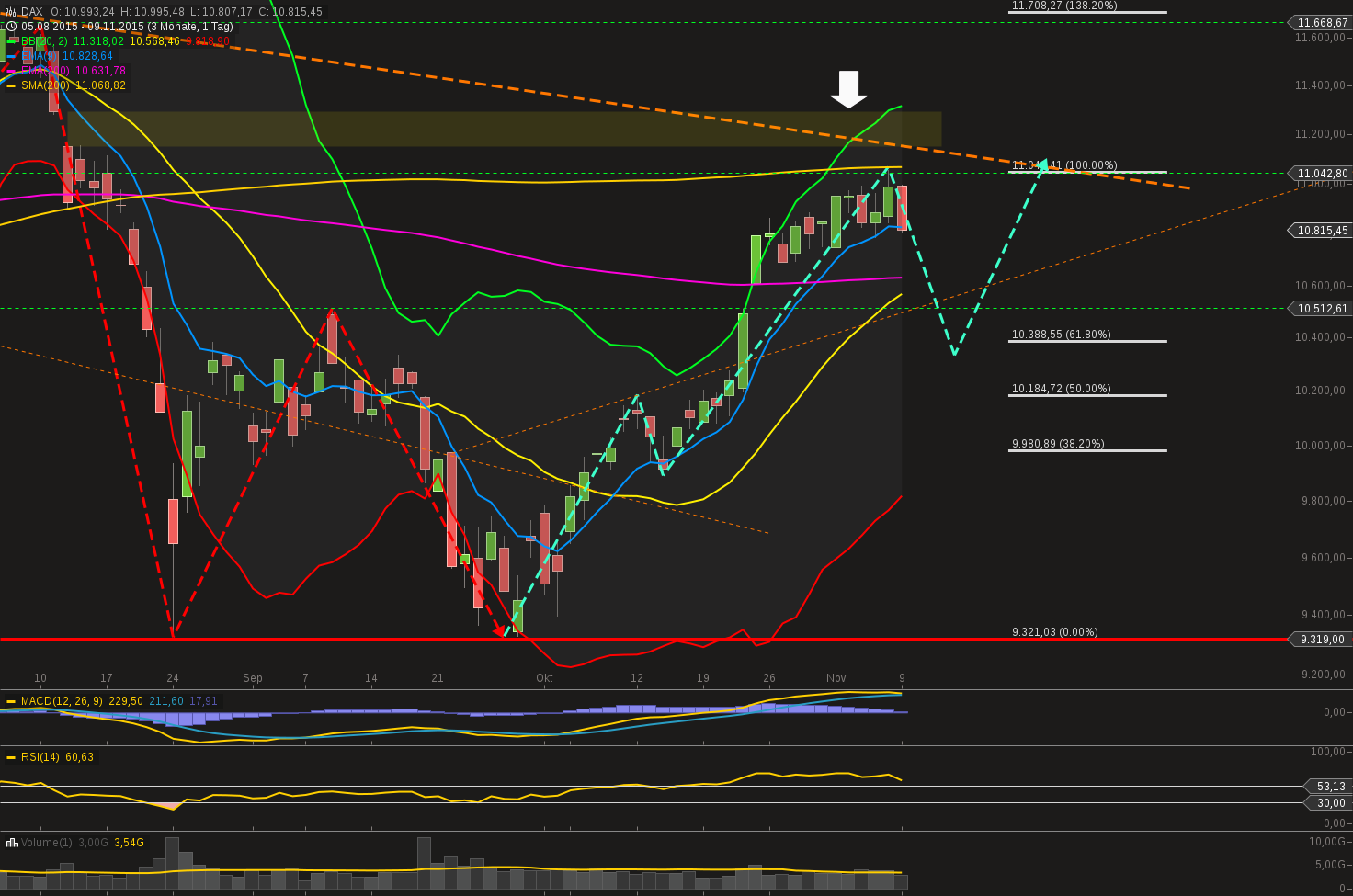Viewport: 1353px width, 896px height.
Task: Toggle visibility of the EMA(9) label
Action: pyautogui.click(x=41, y=56)
